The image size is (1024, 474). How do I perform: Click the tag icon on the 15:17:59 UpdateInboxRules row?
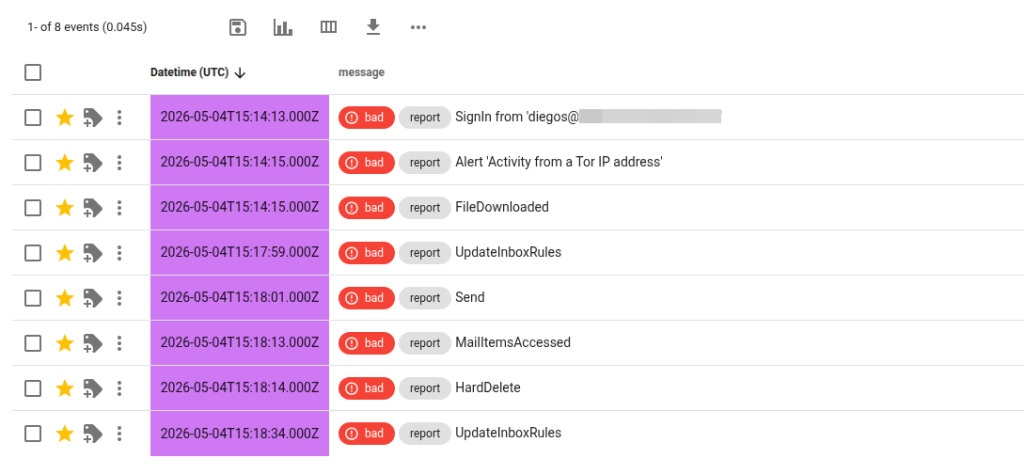[93, 253]
